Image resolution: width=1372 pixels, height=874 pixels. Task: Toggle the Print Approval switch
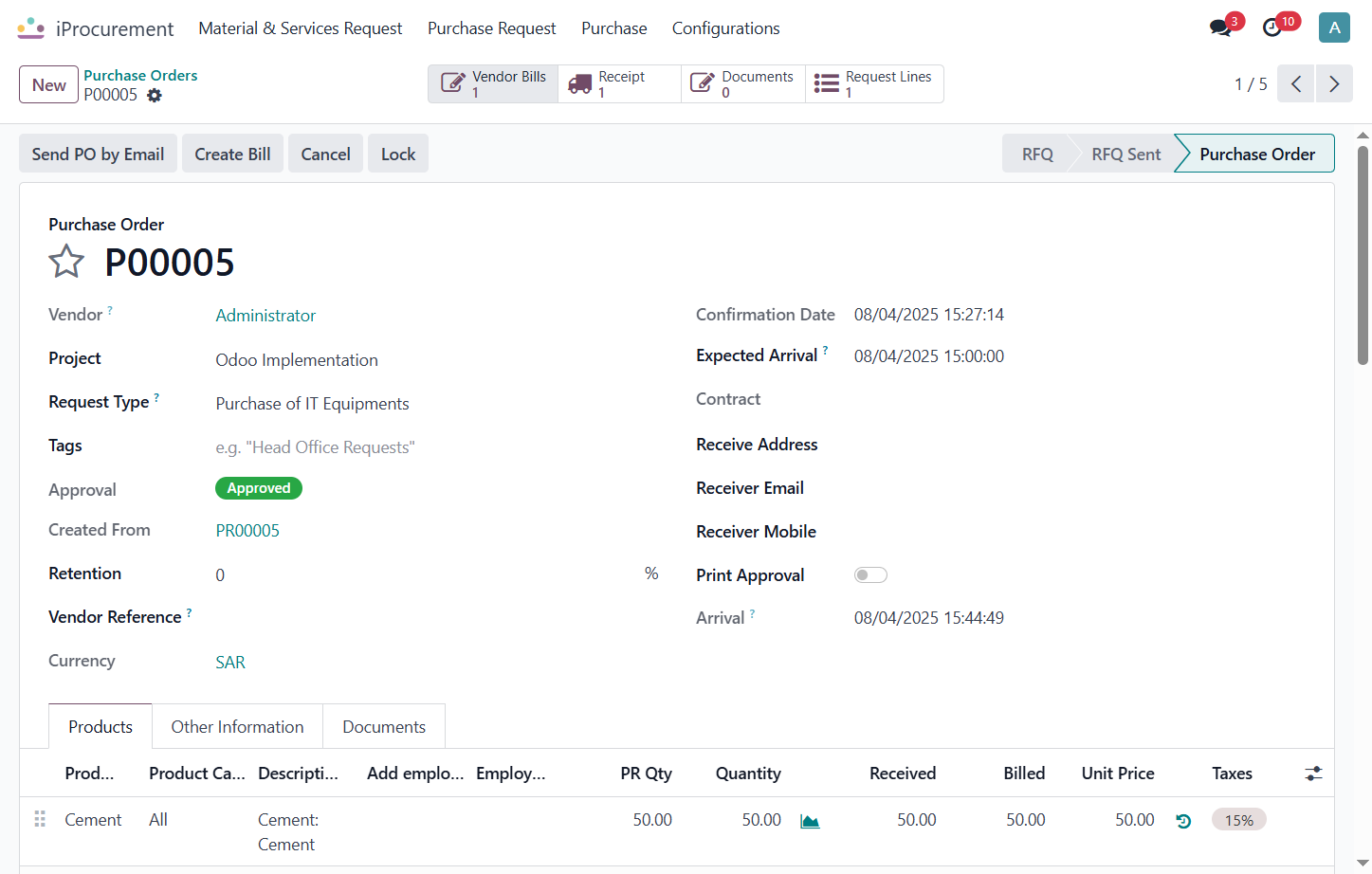pos(870,574)
